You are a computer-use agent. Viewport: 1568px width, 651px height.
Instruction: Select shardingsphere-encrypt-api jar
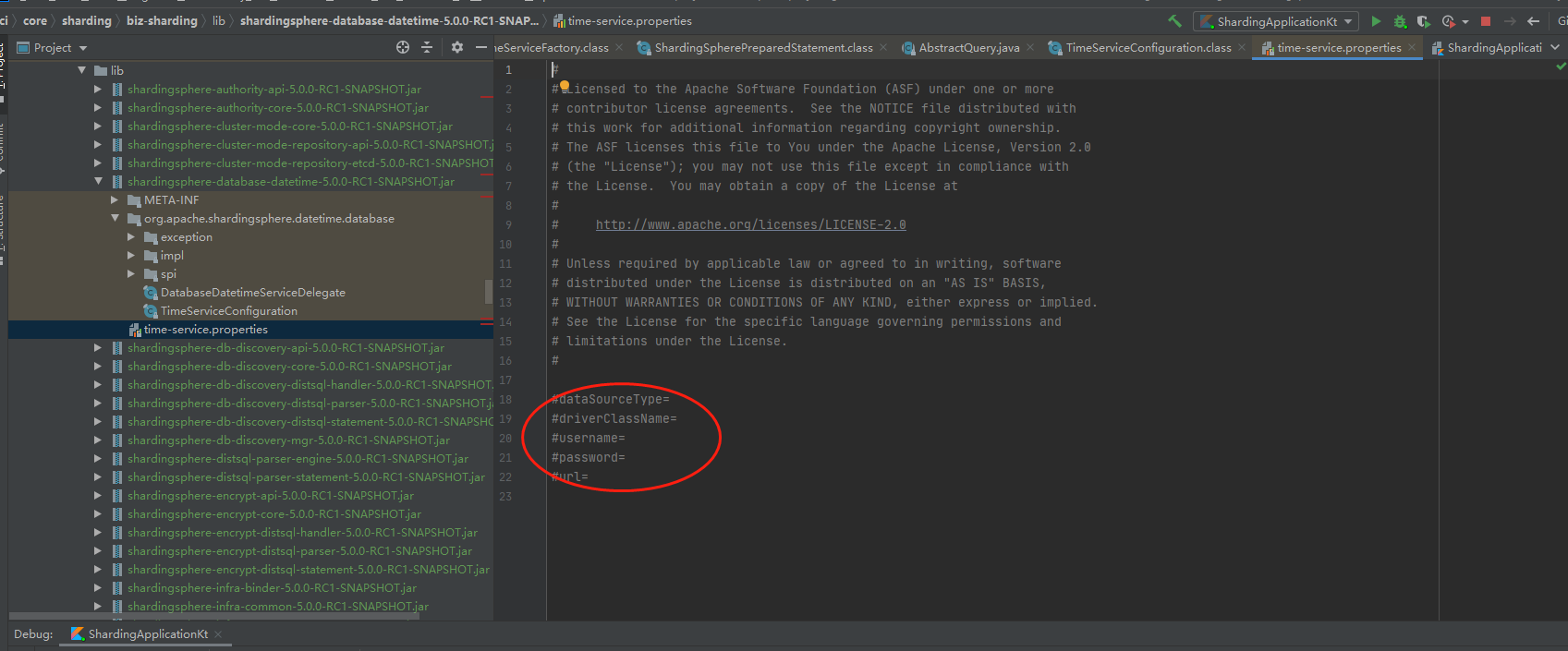[x=270, y=495]
